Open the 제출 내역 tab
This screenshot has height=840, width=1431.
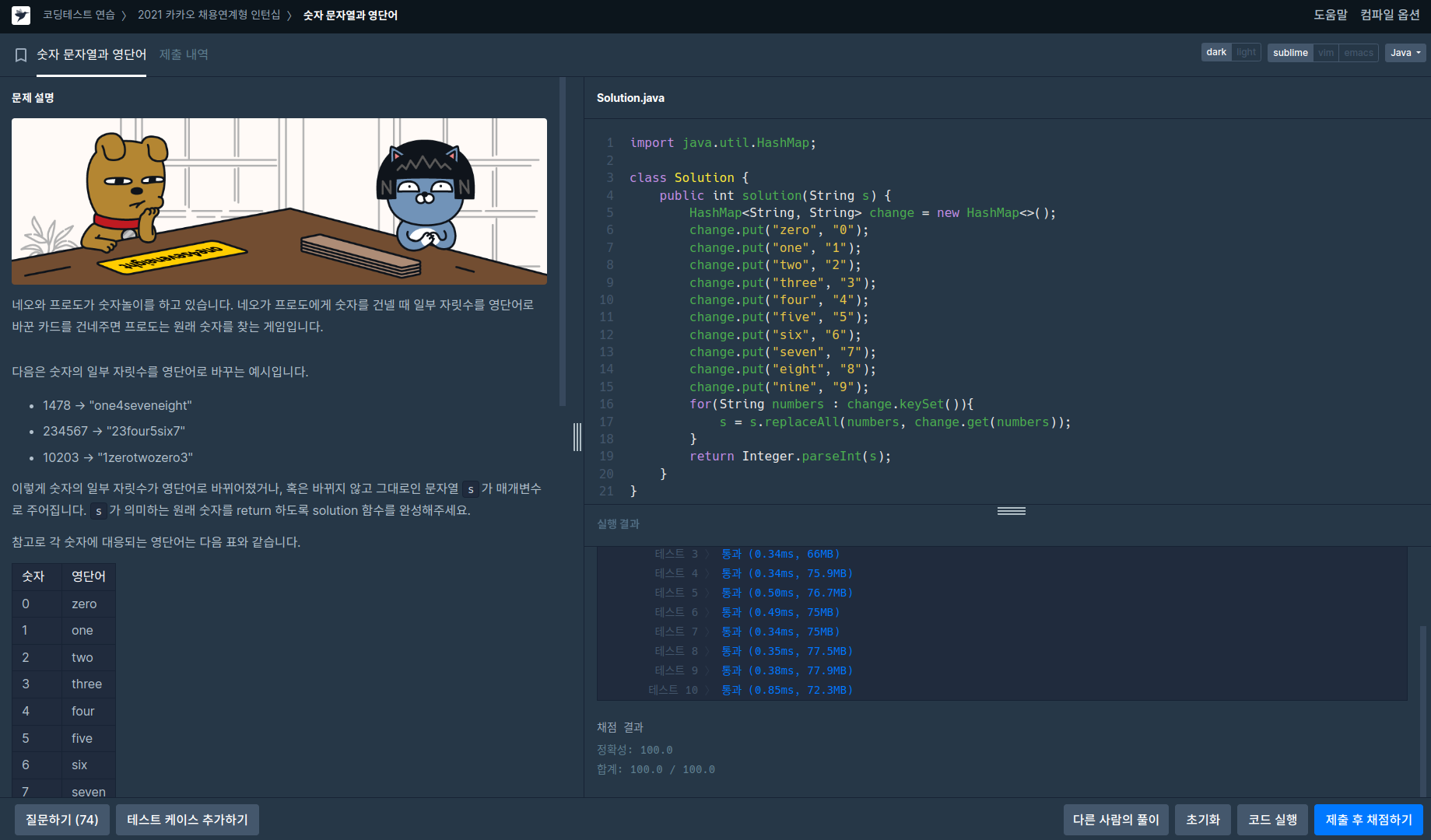[184, 54]
